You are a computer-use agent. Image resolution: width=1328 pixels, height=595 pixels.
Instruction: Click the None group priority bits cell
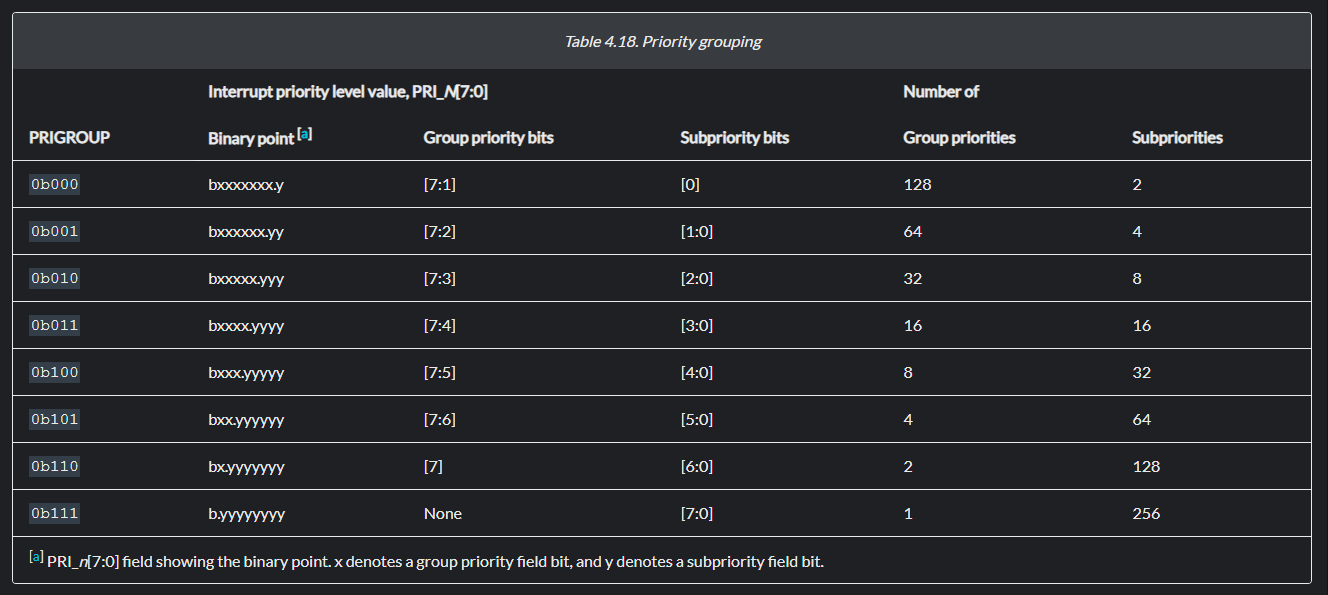tap(442, 513)
